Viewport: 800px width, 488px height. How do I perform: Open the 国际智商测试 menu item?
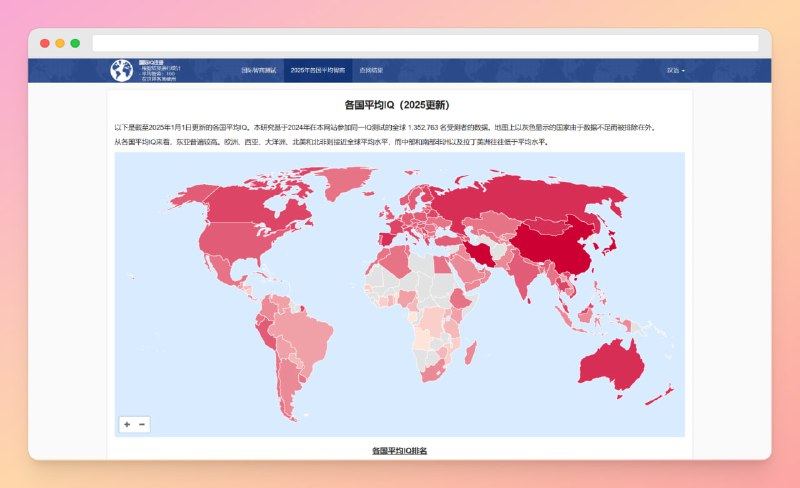tap(258, 71)
